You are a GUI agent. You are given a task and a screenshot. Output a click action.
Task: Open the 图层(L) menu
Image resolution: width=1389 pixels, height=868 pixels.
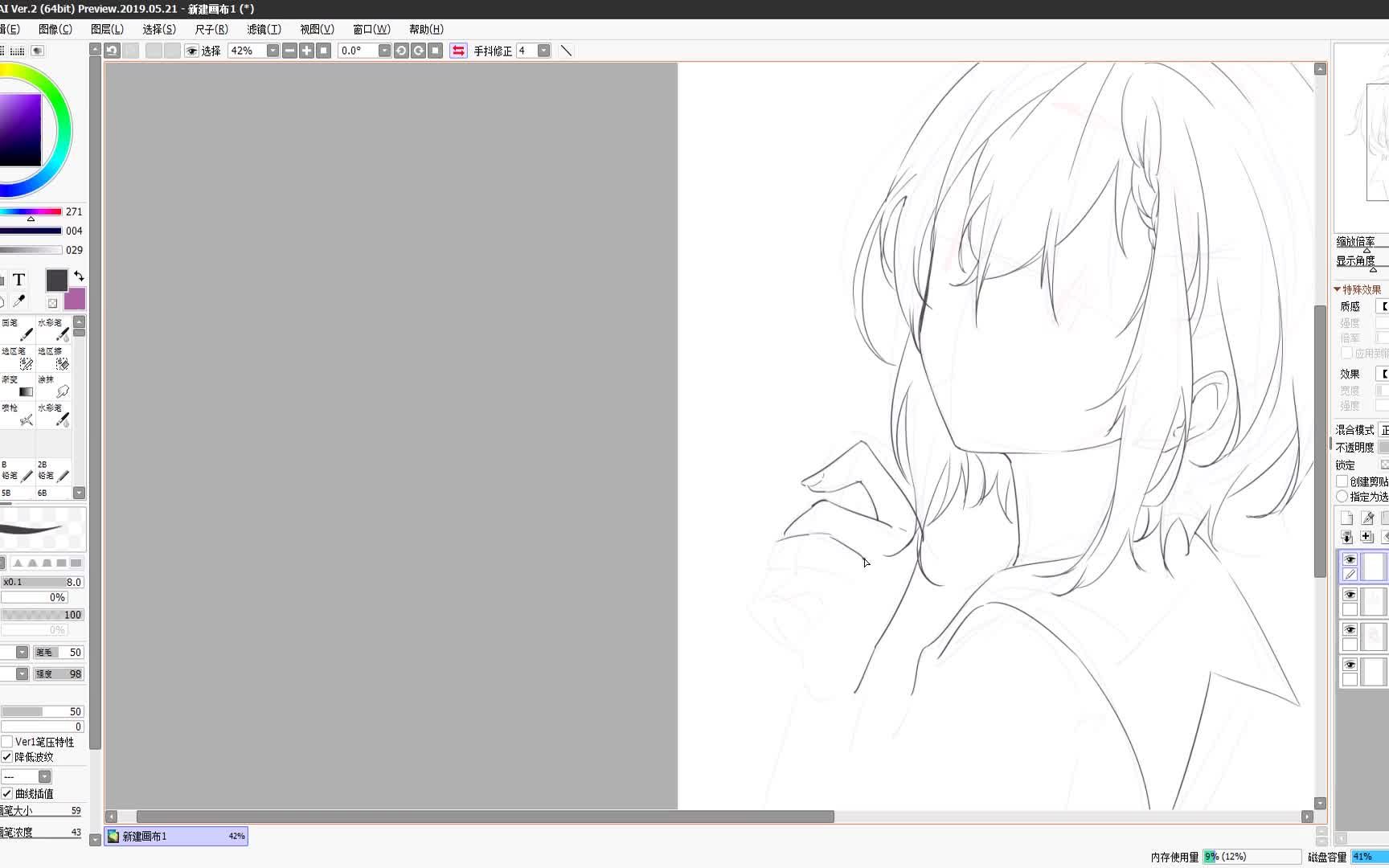(107, 29)
